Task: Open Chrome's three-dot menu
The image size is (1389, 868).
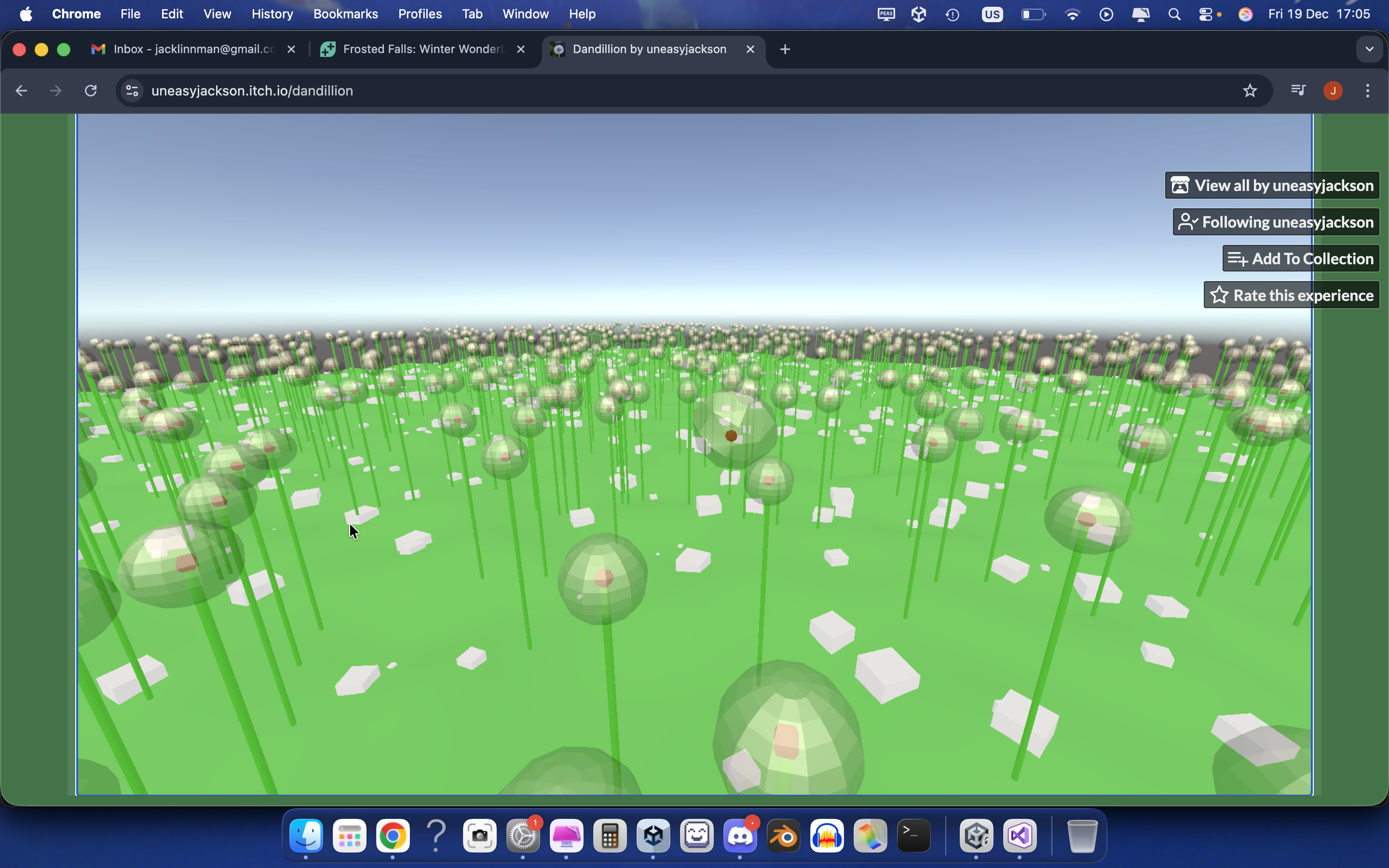Action: tap(1367, 91)
